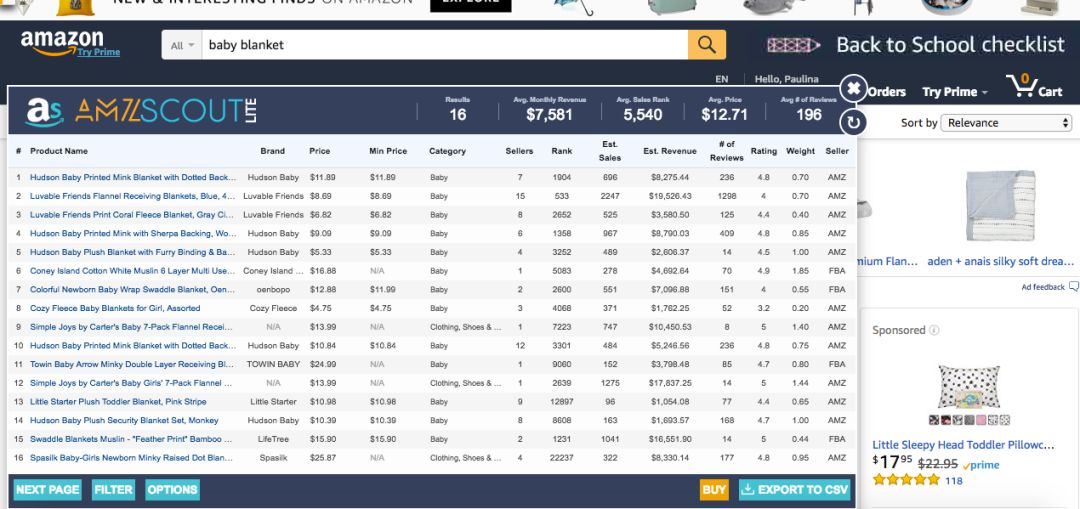Screen dimensions: 1080x509
Task: Sort table by Seller column header
Action: tap(837, 151)
